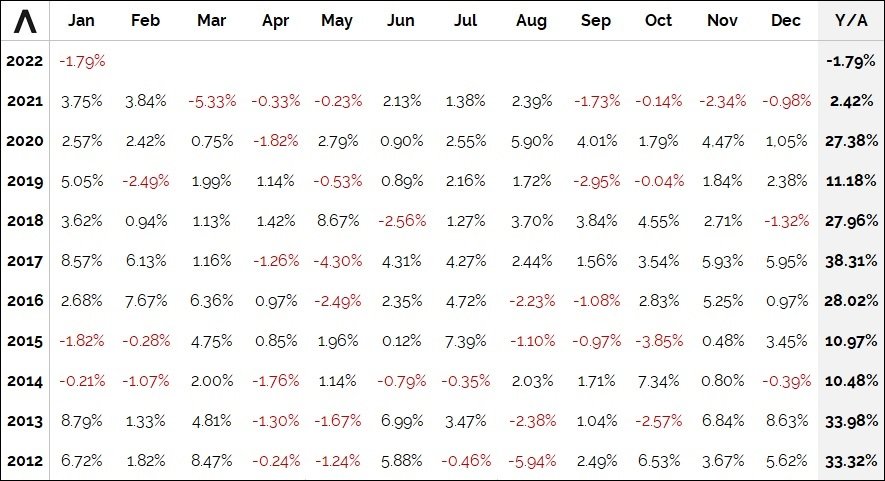Select the 2017 row label
The width and height of the screenshot is (885, 481).
pyautogui.click(x=24, y=261)
